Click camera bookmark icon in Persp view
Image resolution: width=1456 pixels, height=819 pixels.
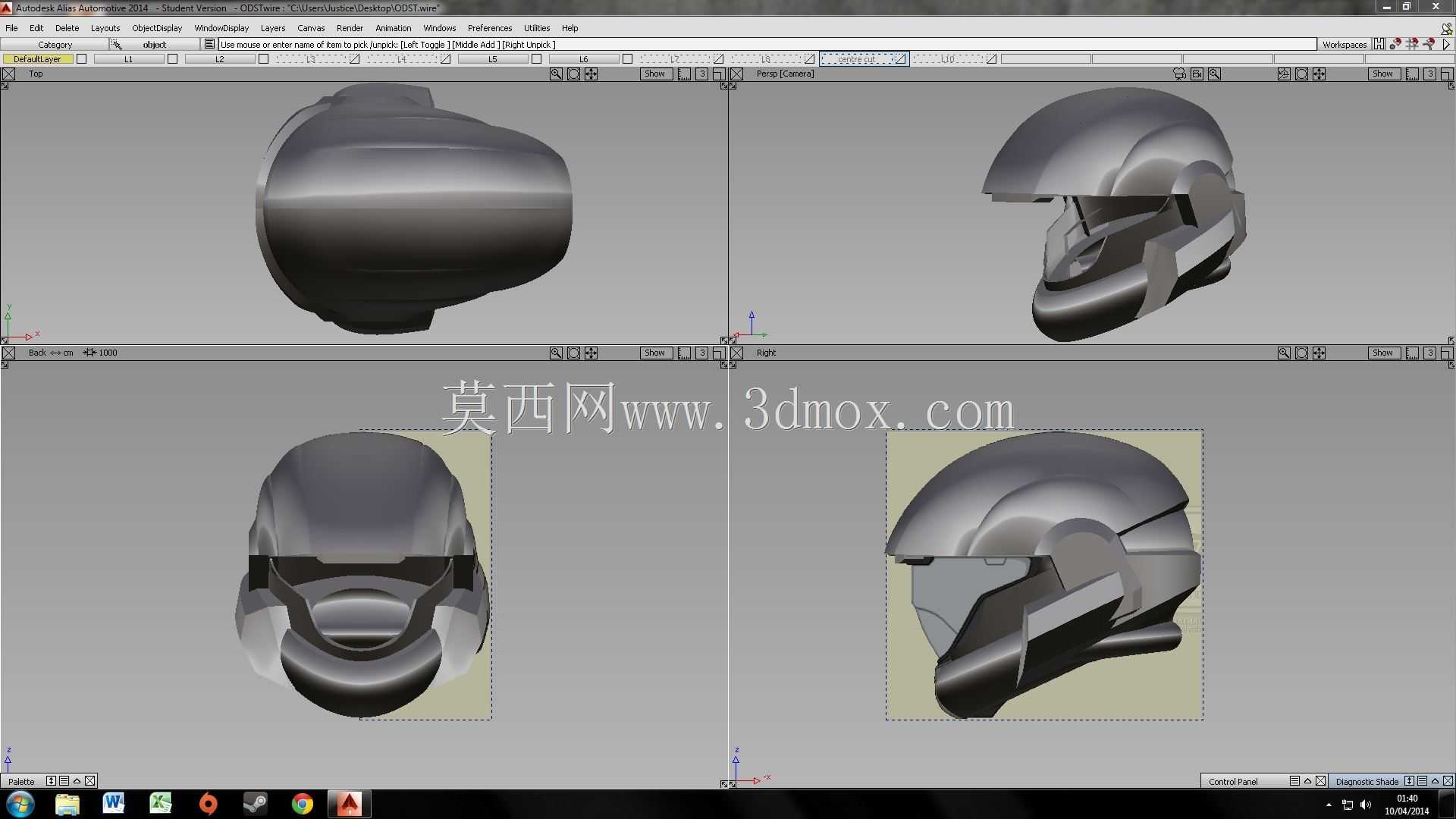[x=1197, y=74]
